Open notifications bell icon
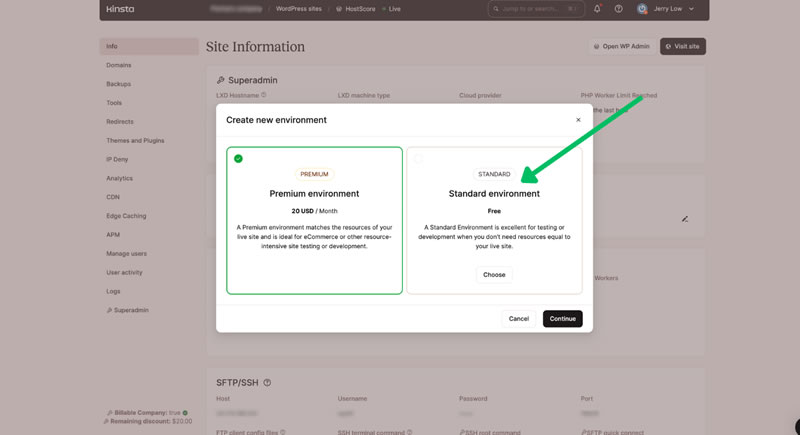 pos(597,9)
